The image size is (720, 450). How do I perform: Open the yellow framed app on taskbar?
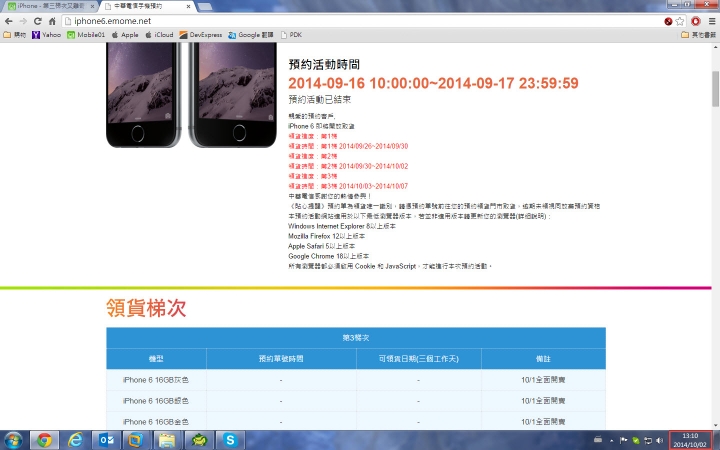(137, 440)
